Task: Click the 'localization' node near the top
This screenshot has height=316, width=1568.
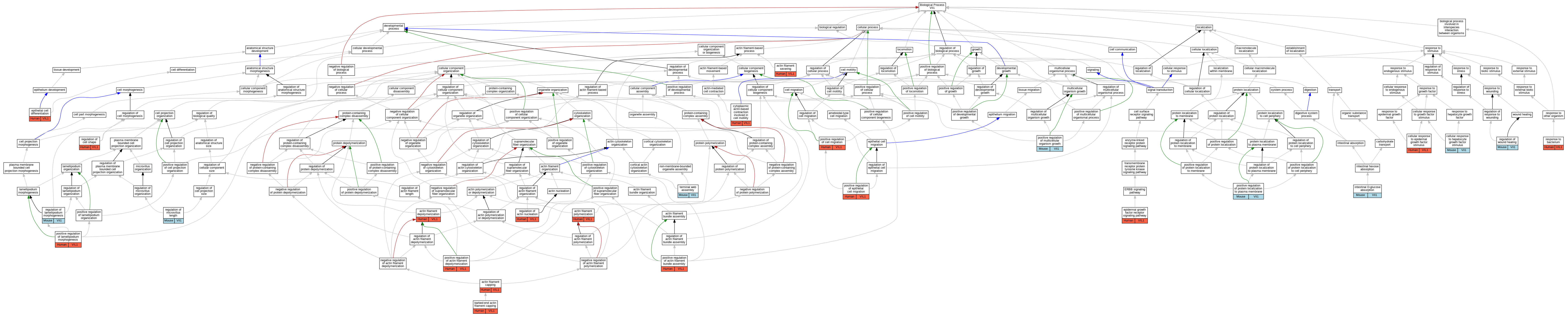Action: click(x=1204, y=27)
